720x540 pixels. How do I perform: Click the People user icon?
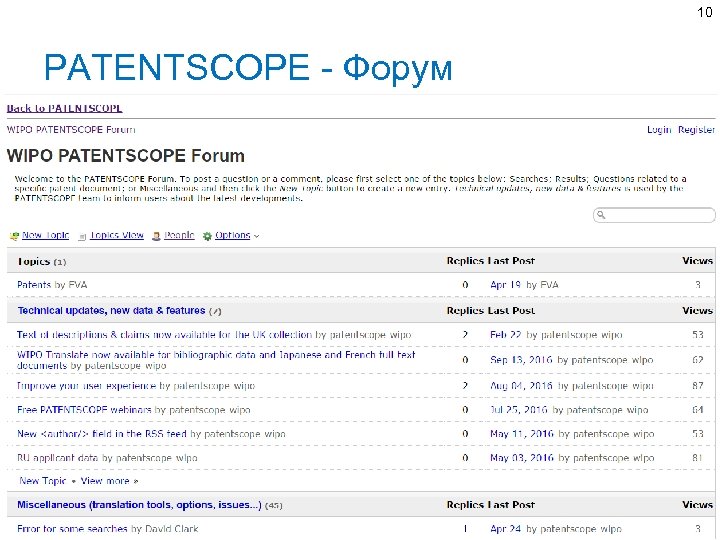coord(156,236)
